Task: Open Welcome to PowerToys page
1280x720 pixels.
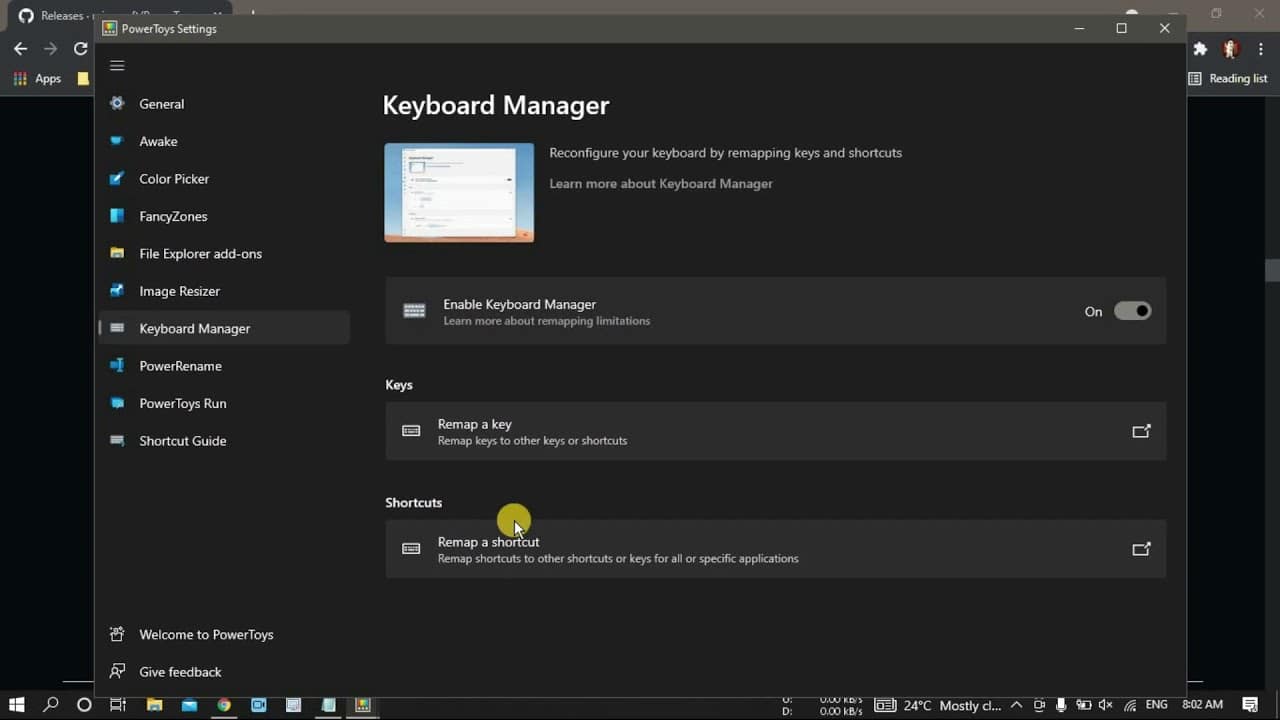Action: tap(206, 635)
